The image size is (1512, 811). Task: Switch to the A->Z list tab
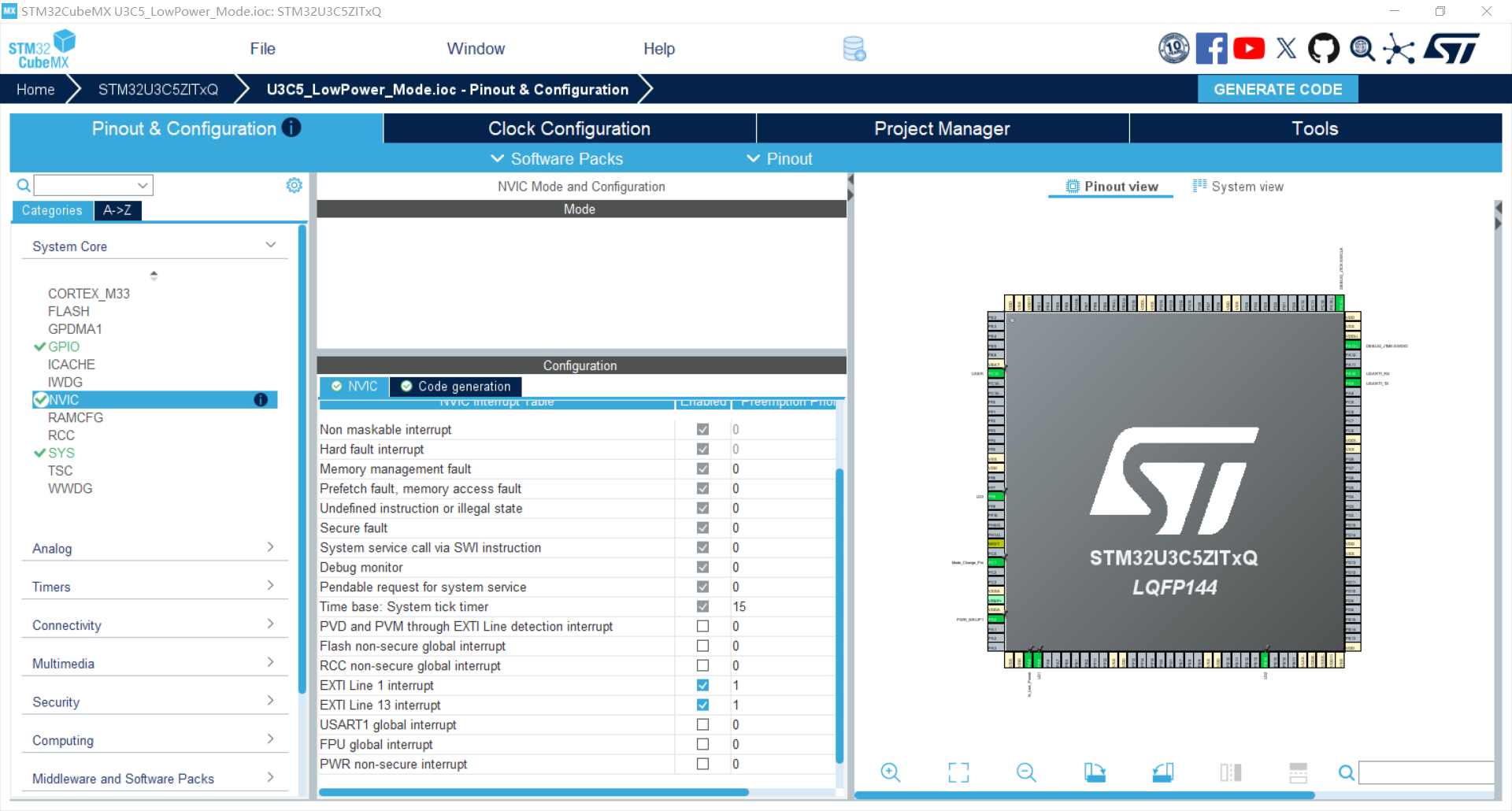click(x=117, y=210)
